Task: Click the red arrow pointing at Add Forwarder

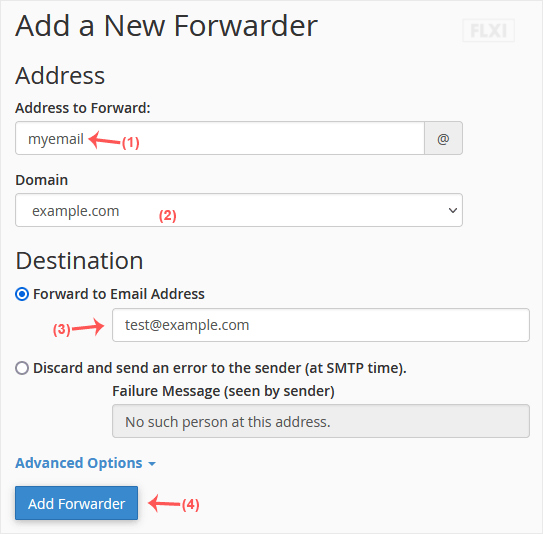Action: 164,503
